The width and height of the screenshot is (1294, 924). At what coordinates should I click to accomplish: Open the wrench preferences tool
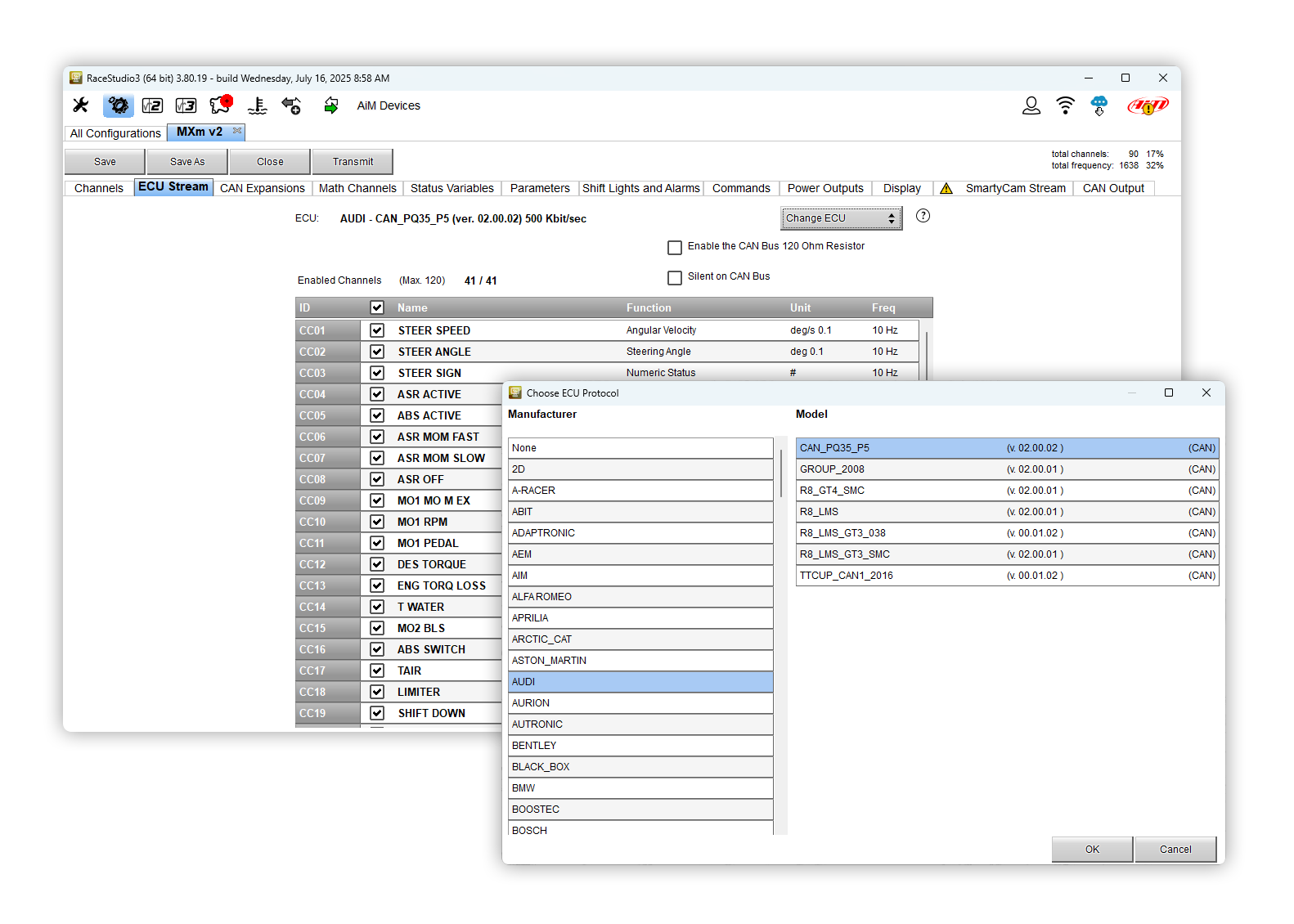80,105
